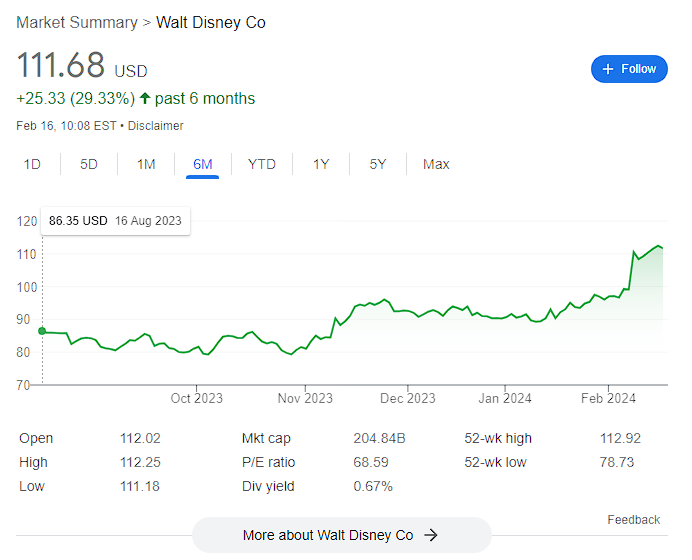Click the Jan 2024 axis label
The height and width of the screenshot is (560, 692).
pos(505,398)
